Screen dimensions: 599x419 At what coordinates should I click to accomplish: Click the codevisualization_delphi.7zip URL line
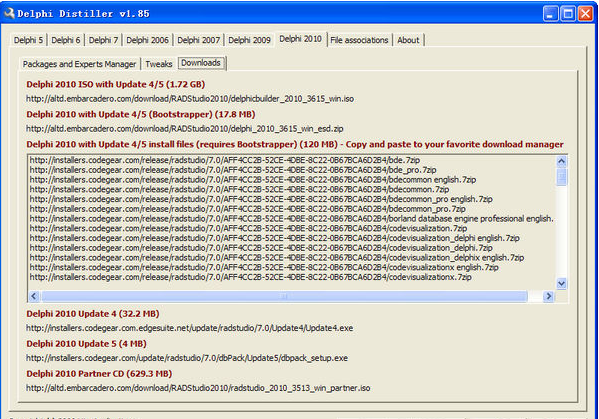pos(261,248)
